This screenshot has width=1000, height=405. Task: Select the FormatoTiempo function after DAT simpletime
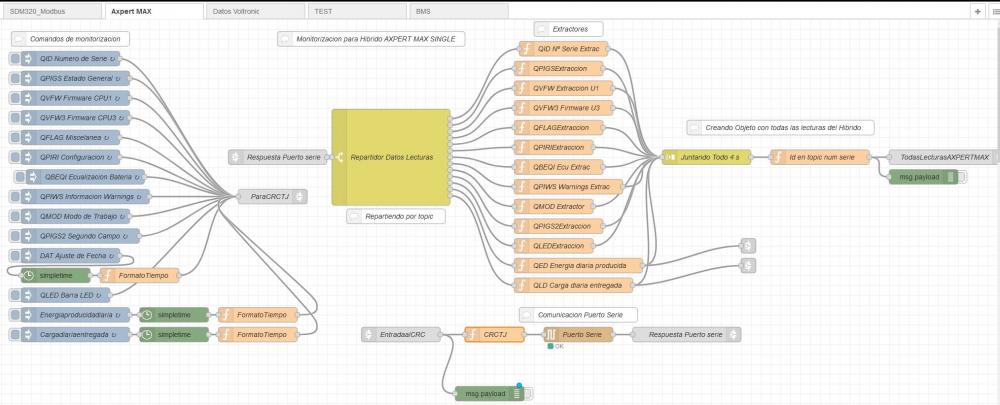point(139,276)
